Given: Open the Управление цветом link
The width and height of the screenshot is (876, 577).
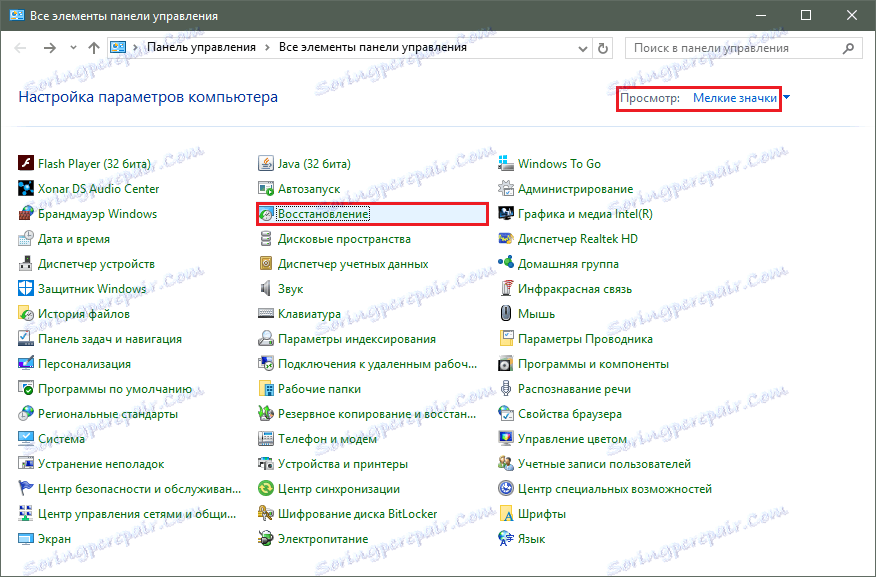Looking at the screenshot, I should pos(572,439).
